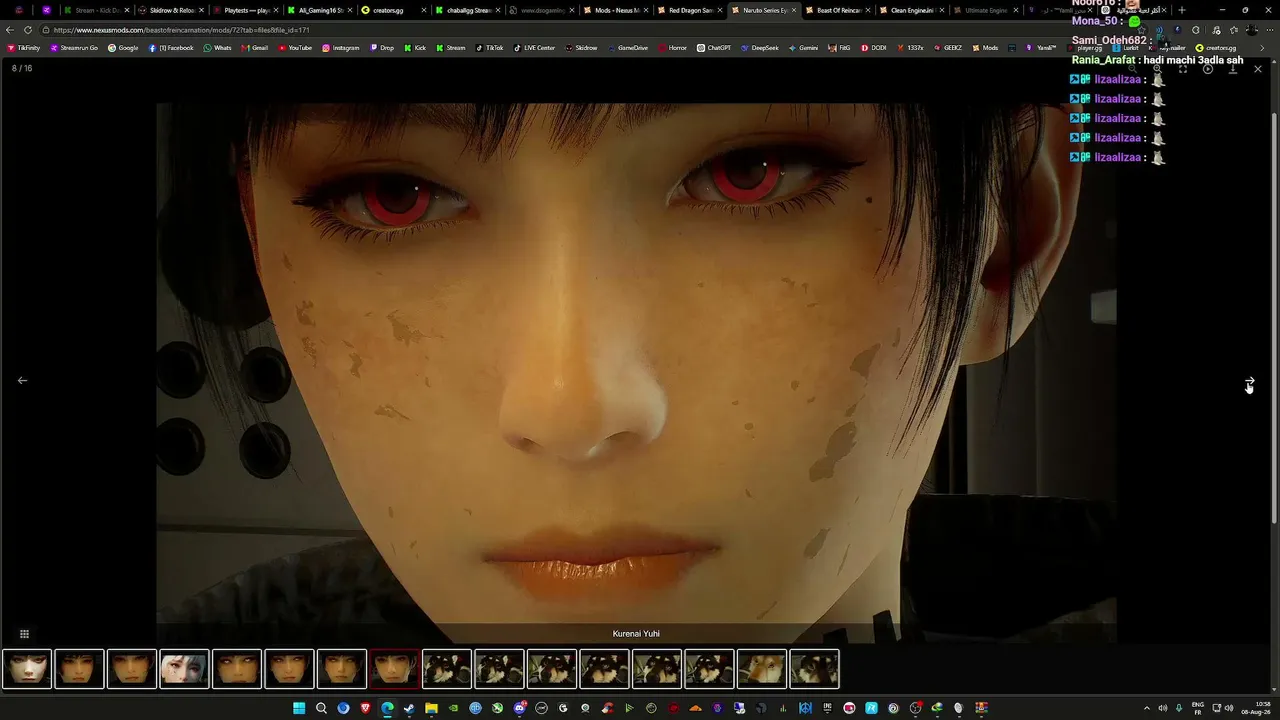Close the image lightbox viewer
The width and height of the screenshot is (1280, 720).
click(x=1258, y=69)
